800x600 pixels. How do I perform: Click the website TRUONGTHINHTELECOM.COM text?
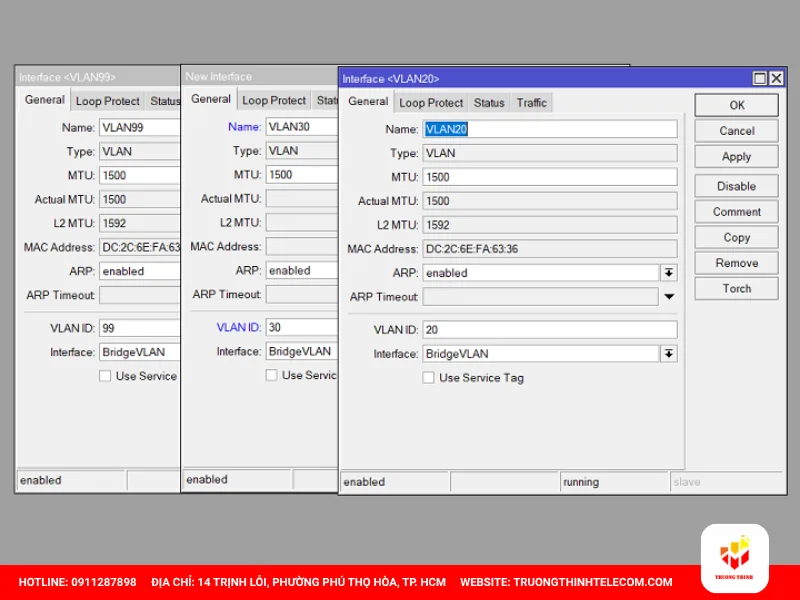[x=593, y=582]
